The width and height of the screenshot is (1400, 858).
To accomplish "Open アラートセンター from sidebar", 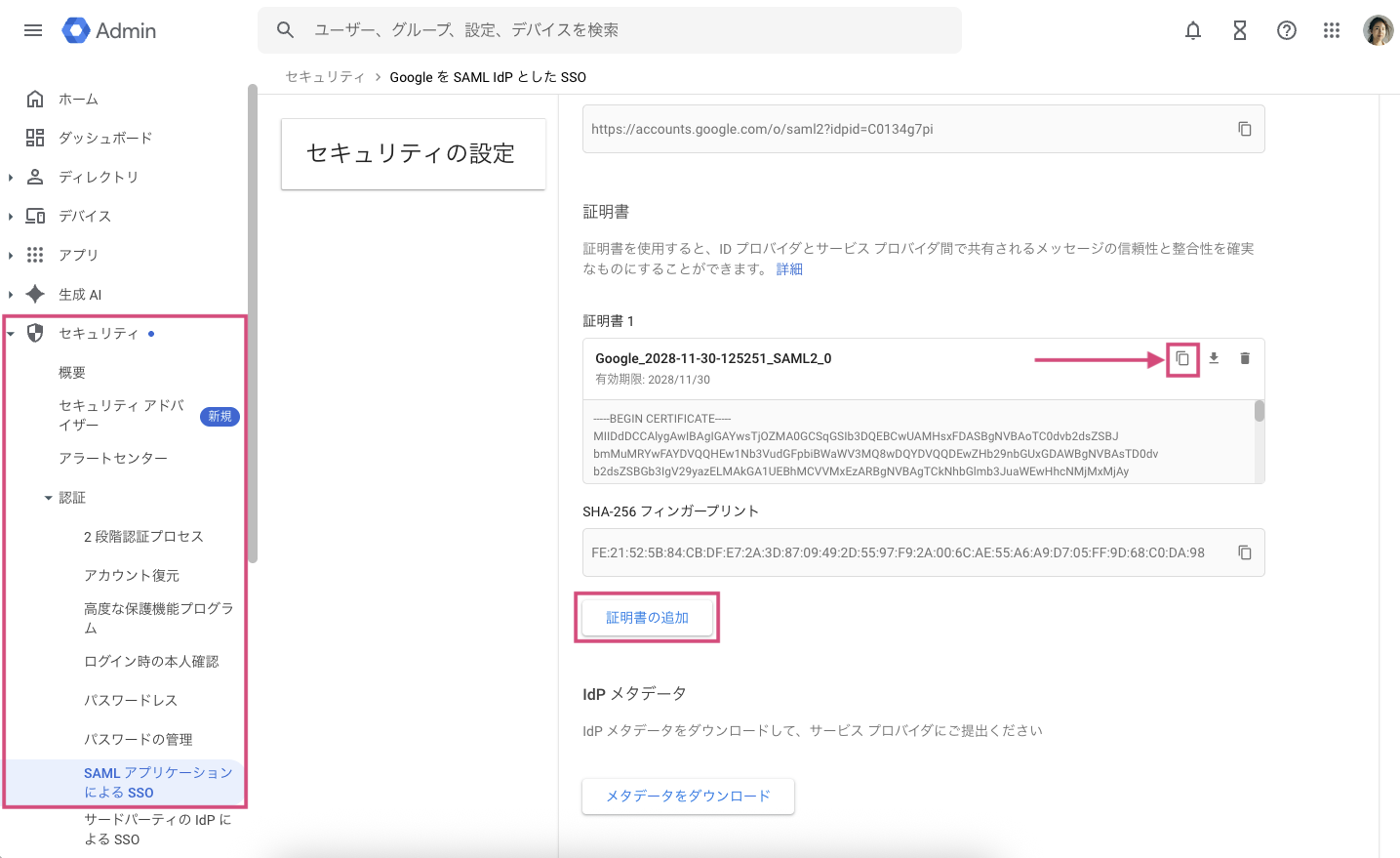I will [113, 459].
